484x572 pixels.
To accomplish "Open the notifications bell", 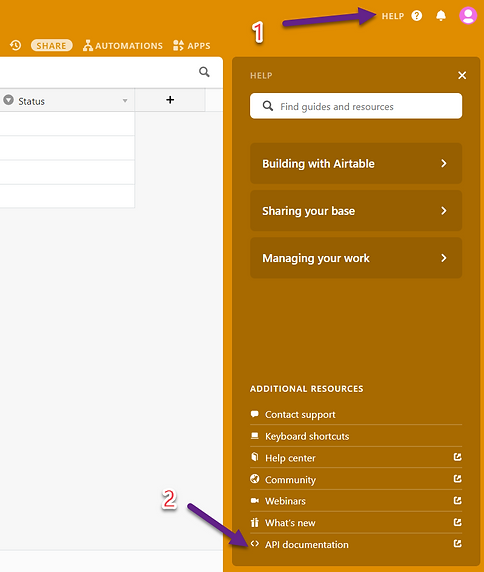I will (x=441, y=16).
